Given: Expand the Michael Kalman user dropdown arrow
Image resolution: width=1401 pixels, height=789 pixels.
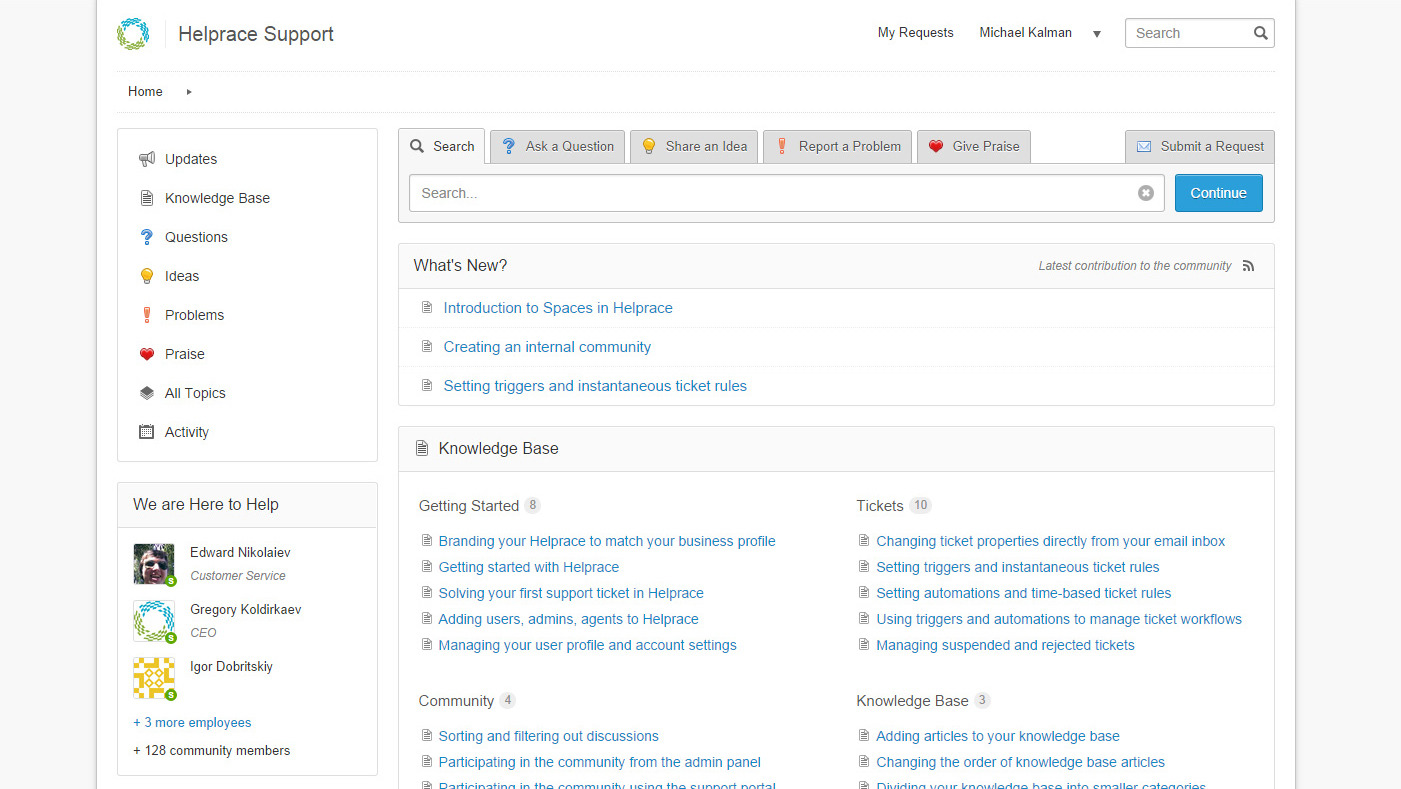Looking at the screenshot, I should tap(1097, 34).
